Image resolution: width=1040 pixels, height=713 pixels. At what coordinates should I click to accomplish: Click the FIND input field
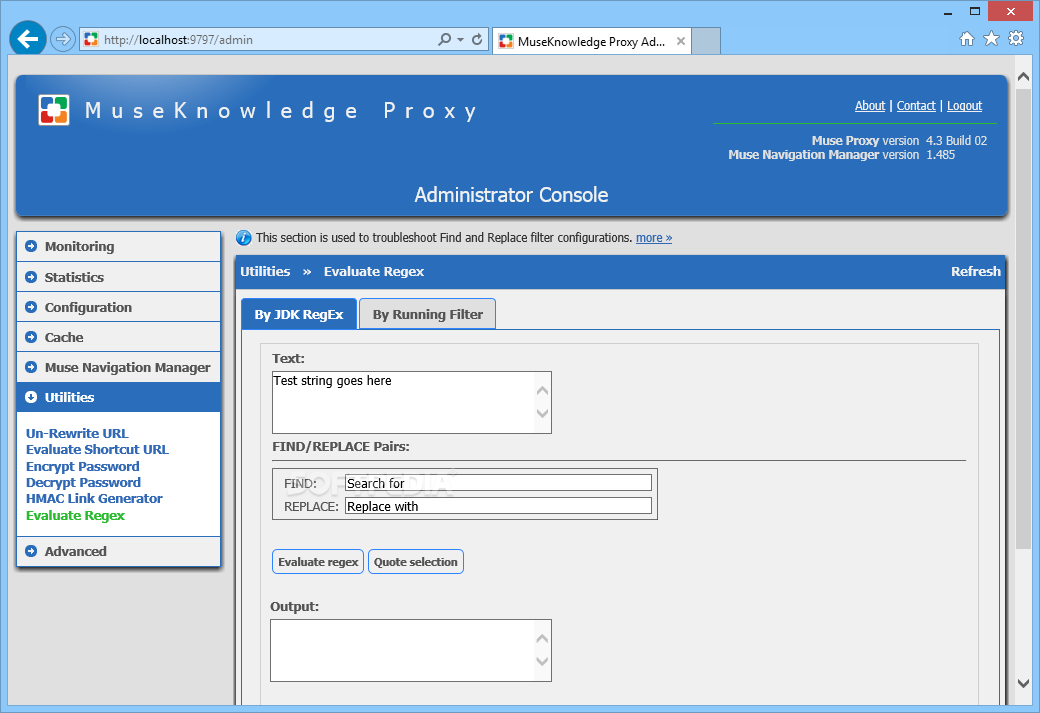pos(498,483)
